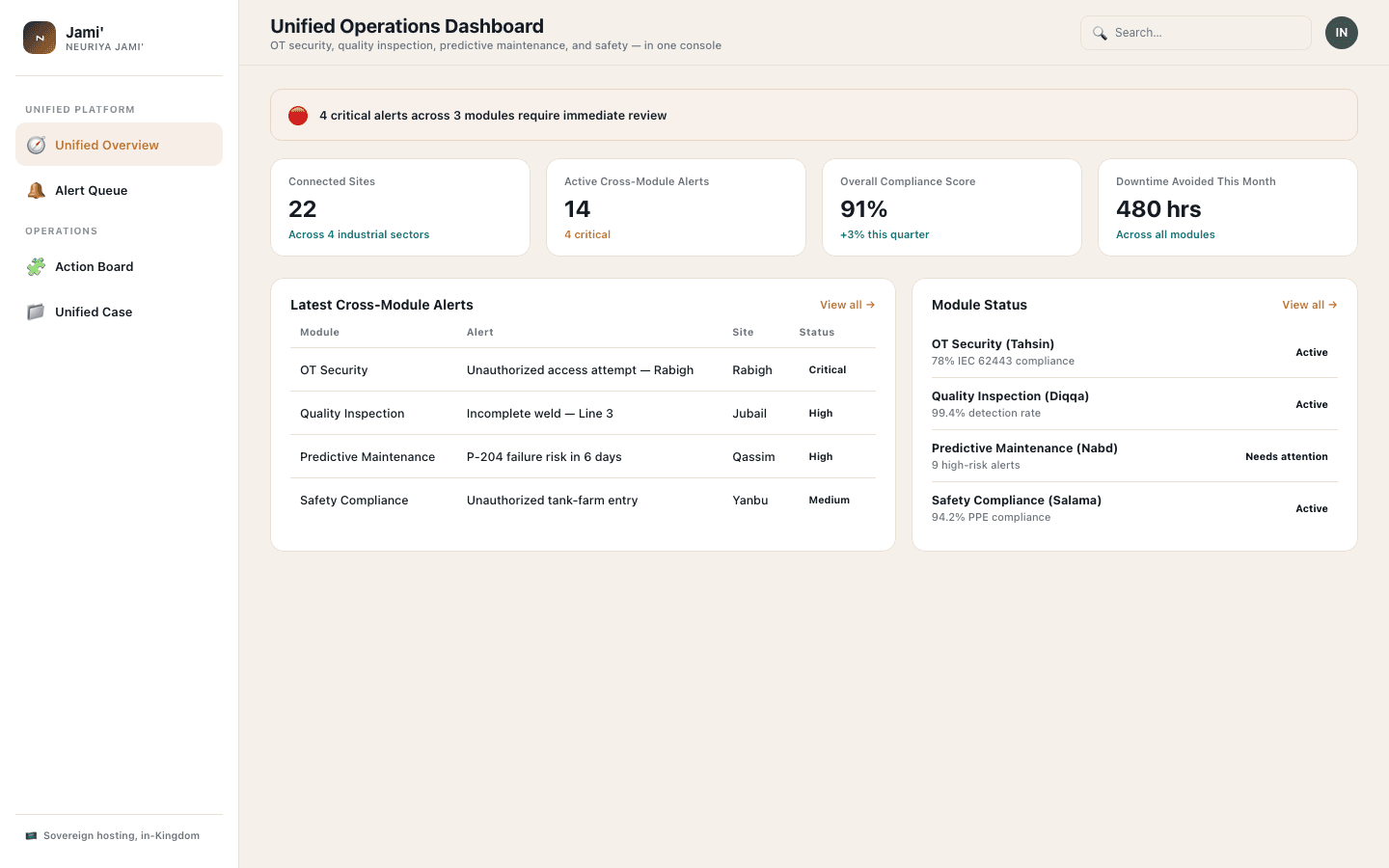
Task: Click the Unified Overview compass icon
Action: point(36,145)
